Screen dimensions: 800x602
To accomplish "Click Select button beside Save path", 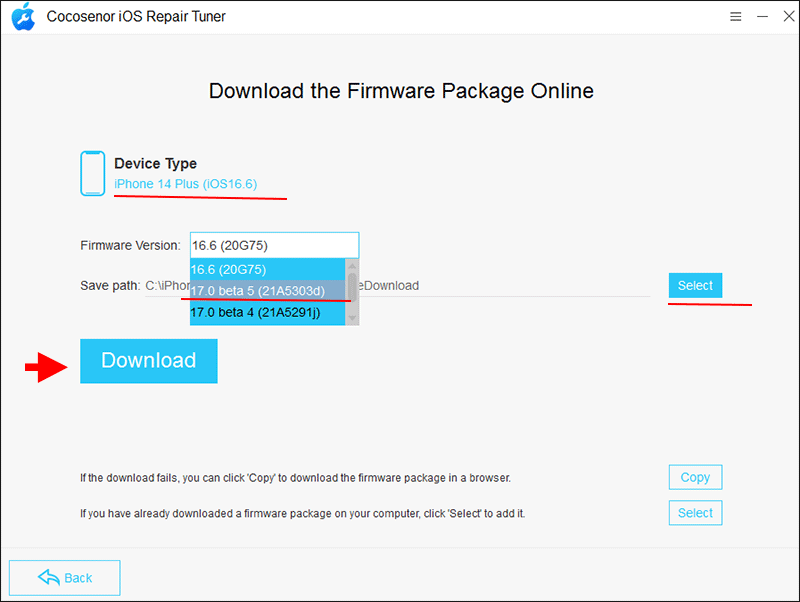I will [695, 285].
